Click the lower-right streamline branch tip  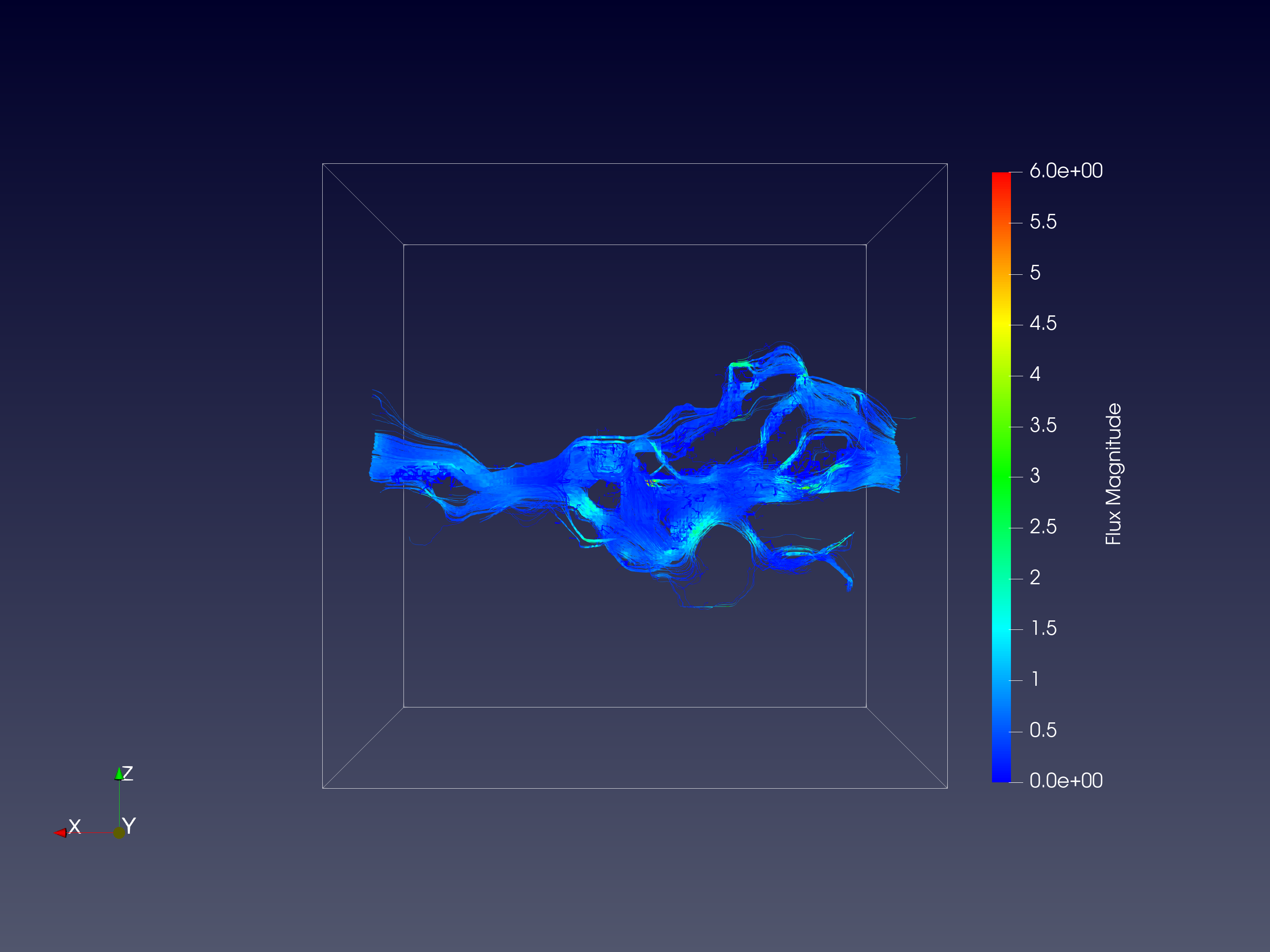tap(849, 584)
